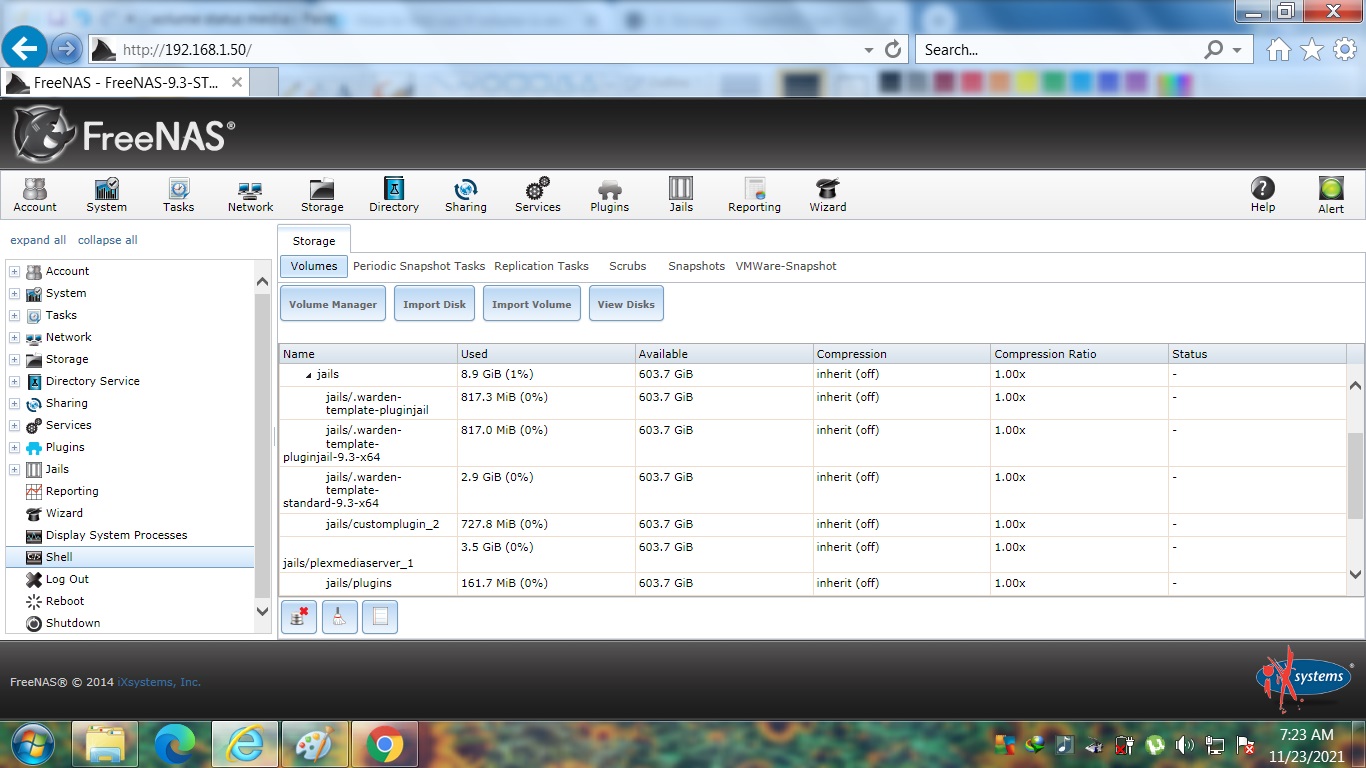Image resolution: width=1366 pixels, height=768 pixels.
Task: Select Reboot in the sidebar
Action: coord(65,601)
